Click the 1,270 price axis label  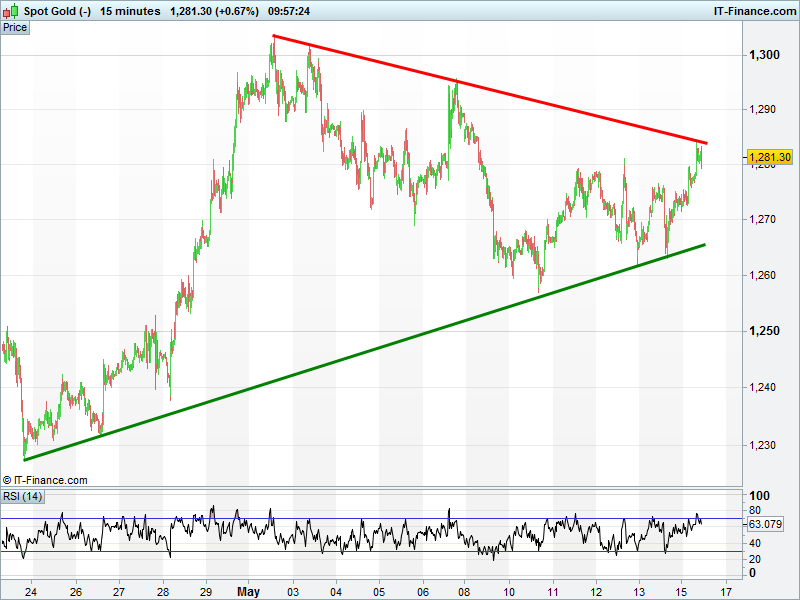(762, 219)
